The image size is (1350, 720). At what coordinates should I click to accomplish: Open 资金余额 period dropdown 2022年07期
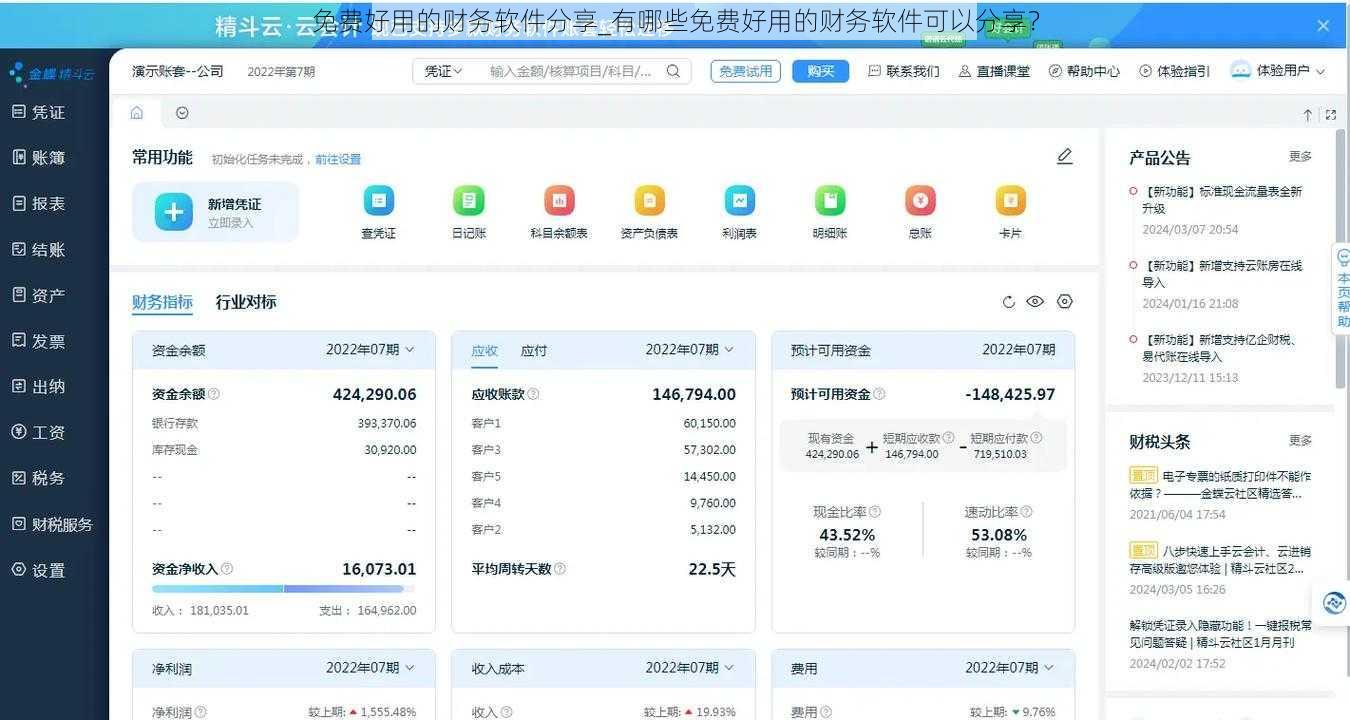click(370, 350)
